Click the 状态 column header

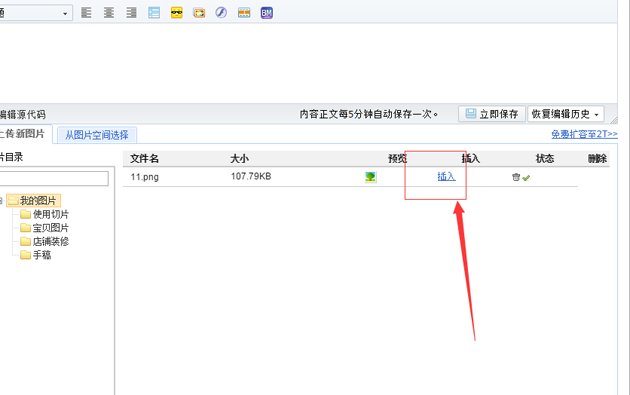tap(545, 159)
